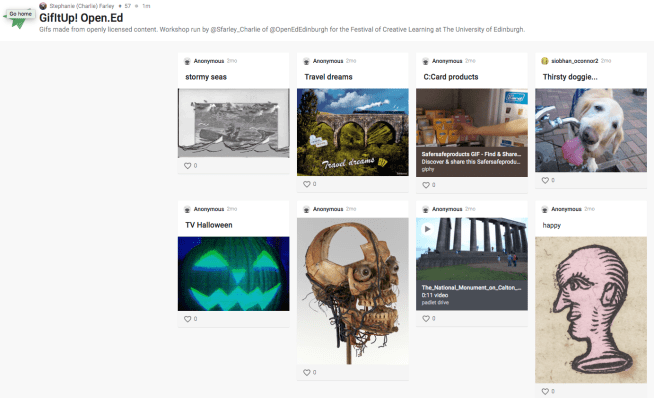This screenshot has width=654, height=398.
Task: Click Anonymous avatar on Travel dreams post
Action: tap(306, 61)
